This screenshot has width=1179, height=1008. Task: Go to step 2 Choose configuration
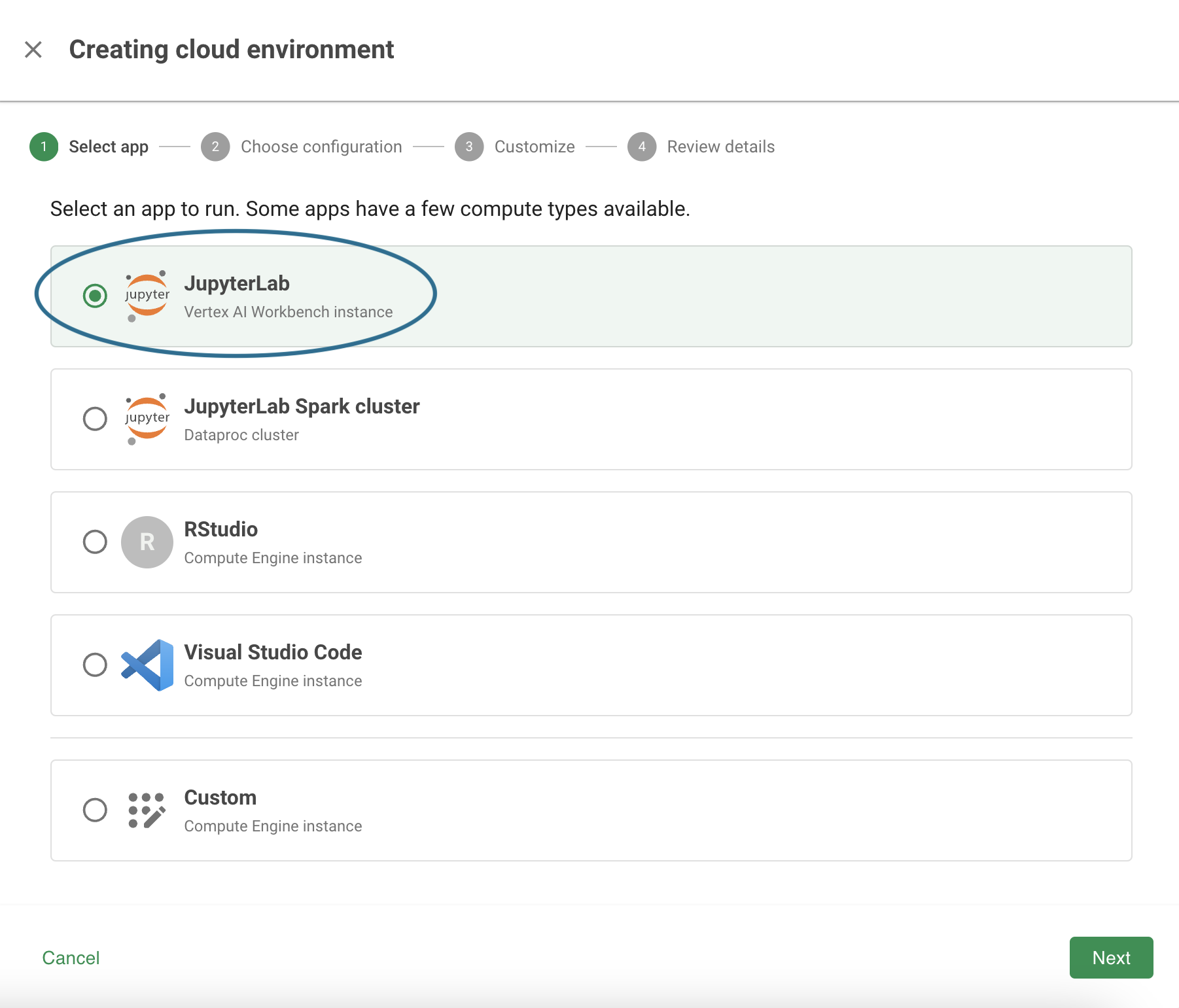pyautogui.click(x=302, y=147)
